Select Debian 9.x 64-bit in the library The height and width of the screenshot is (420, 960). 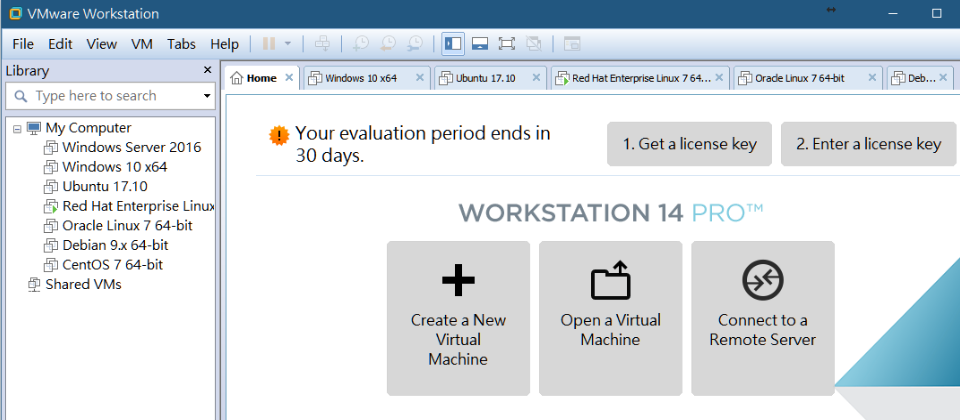coord(115,246)
